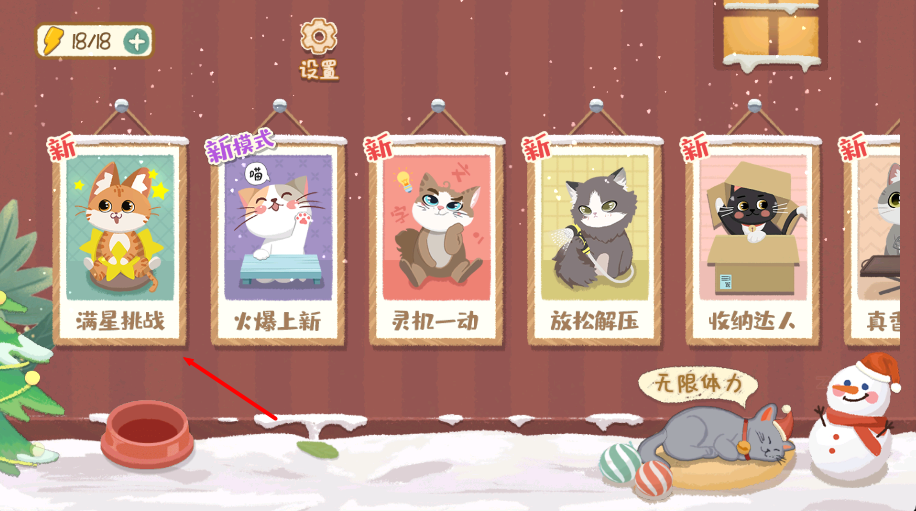Select the 灵机一动 thinking cat card
916x511 pixels.
click(437, 241)
